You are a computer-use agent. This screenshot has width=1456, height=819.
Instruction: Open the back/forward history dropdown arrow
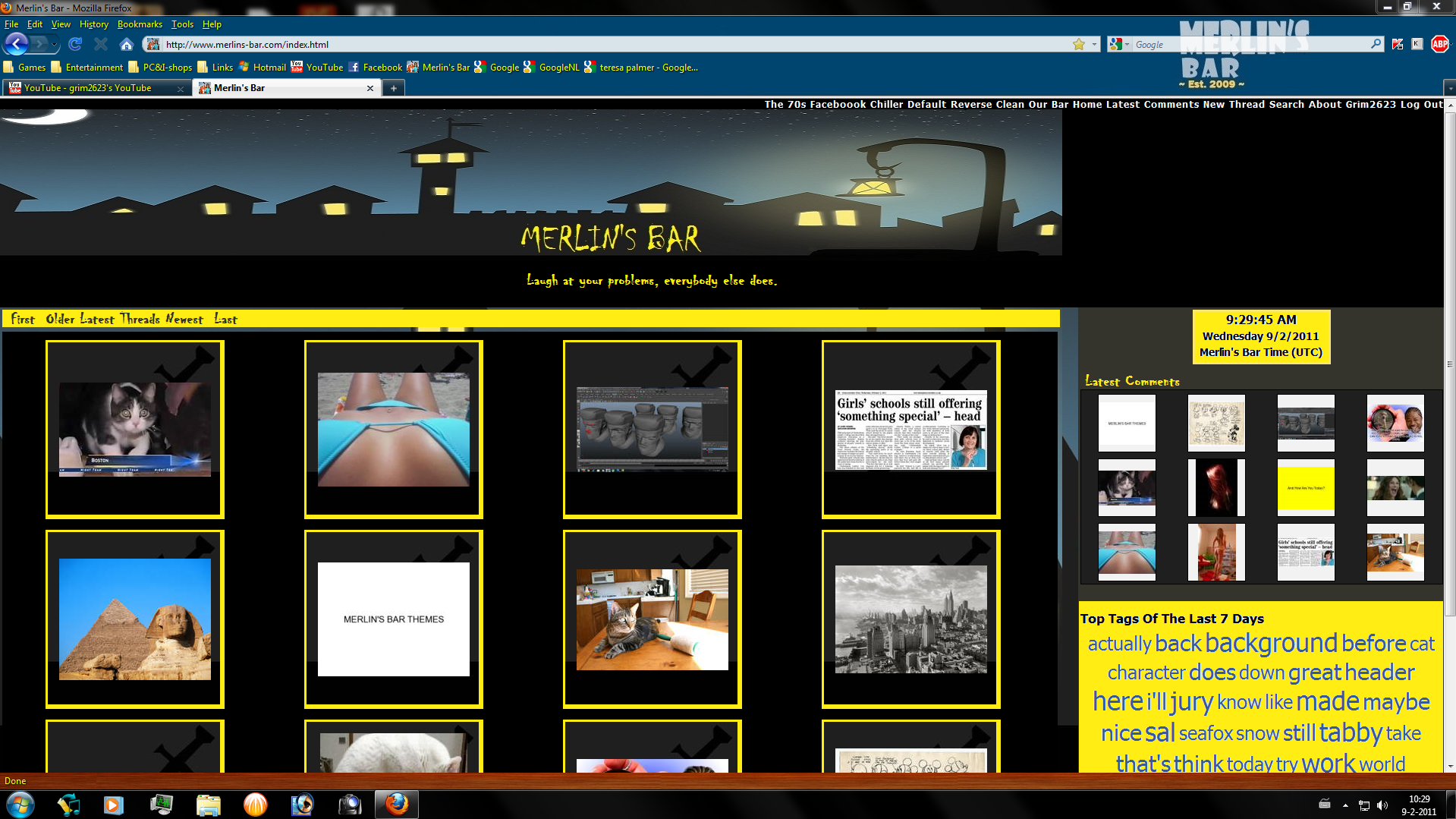(x=55, y=44)
